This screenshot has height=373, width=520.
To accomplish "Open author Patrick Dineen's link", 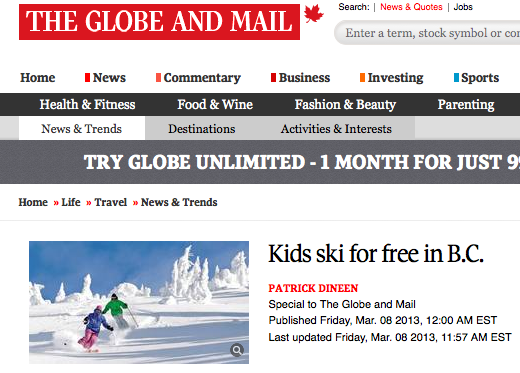I will pos(313,288).
